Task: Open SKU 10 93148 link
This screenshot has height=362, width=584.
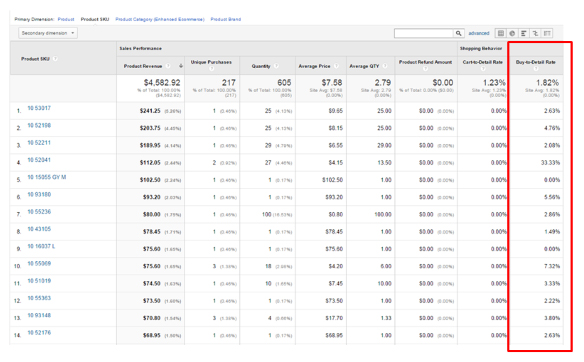Action: [x=39, y=315]
